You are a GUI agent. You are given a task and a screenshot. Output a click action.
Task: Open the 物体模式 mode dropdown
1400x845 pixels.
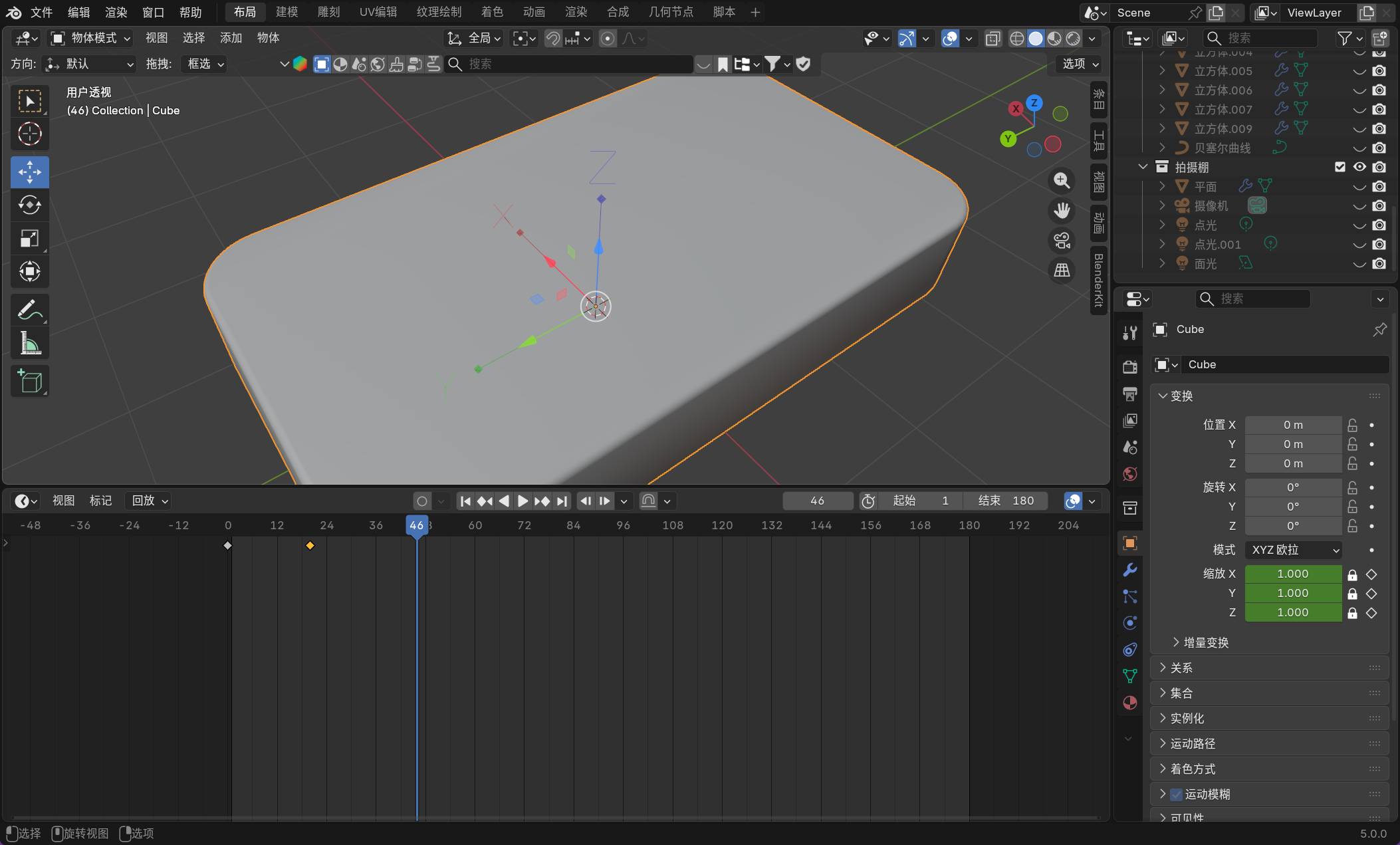(x=91, y=38)
